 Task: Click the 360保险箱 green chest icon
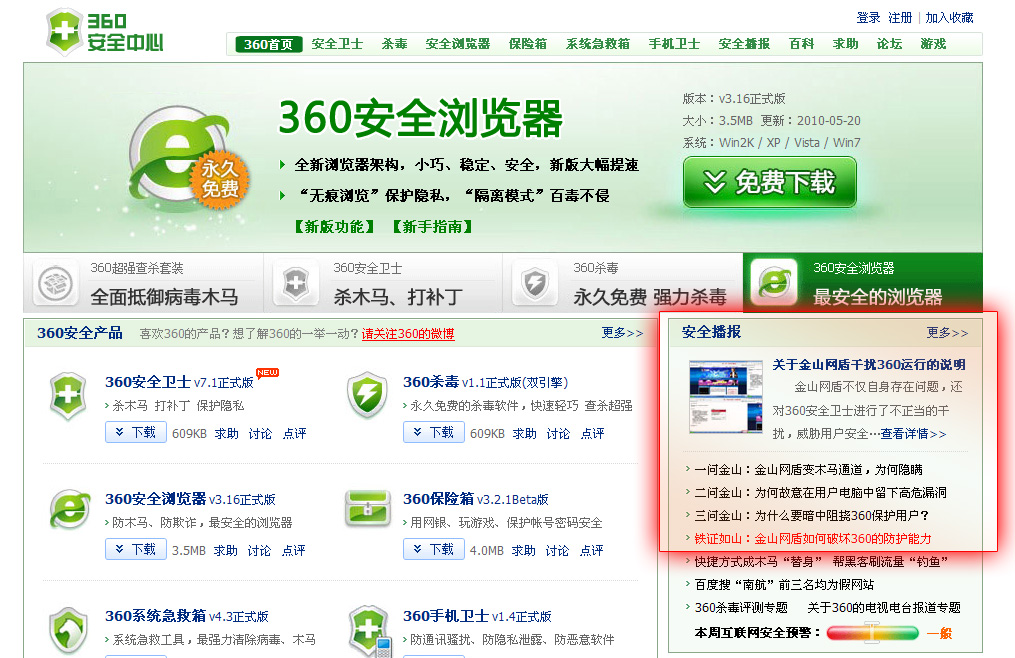coord(368,508)
